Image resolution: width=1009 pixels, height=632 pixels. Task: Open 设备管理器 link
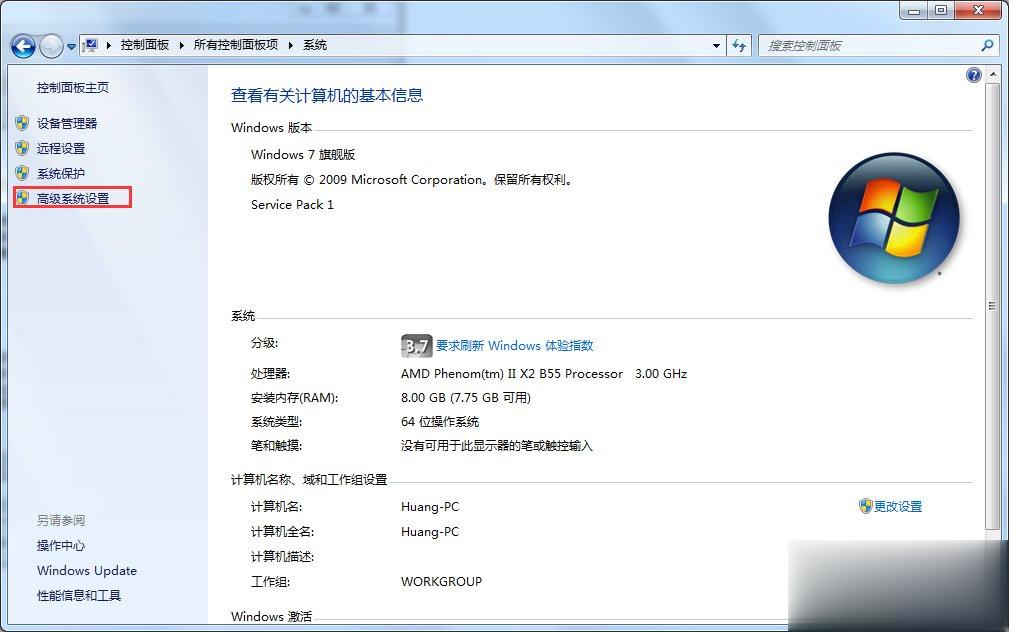coord(67,124)
